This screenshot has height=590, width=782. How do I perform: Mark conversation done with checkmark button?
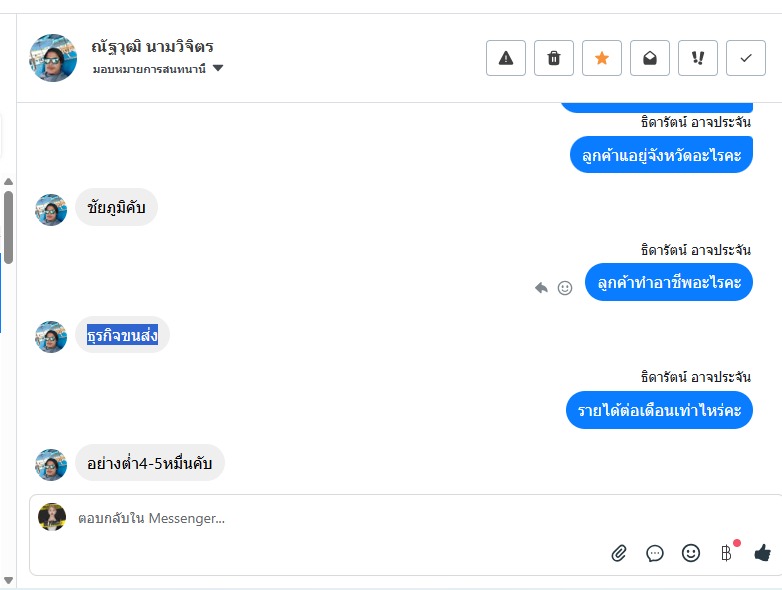(x=745, y=58)
